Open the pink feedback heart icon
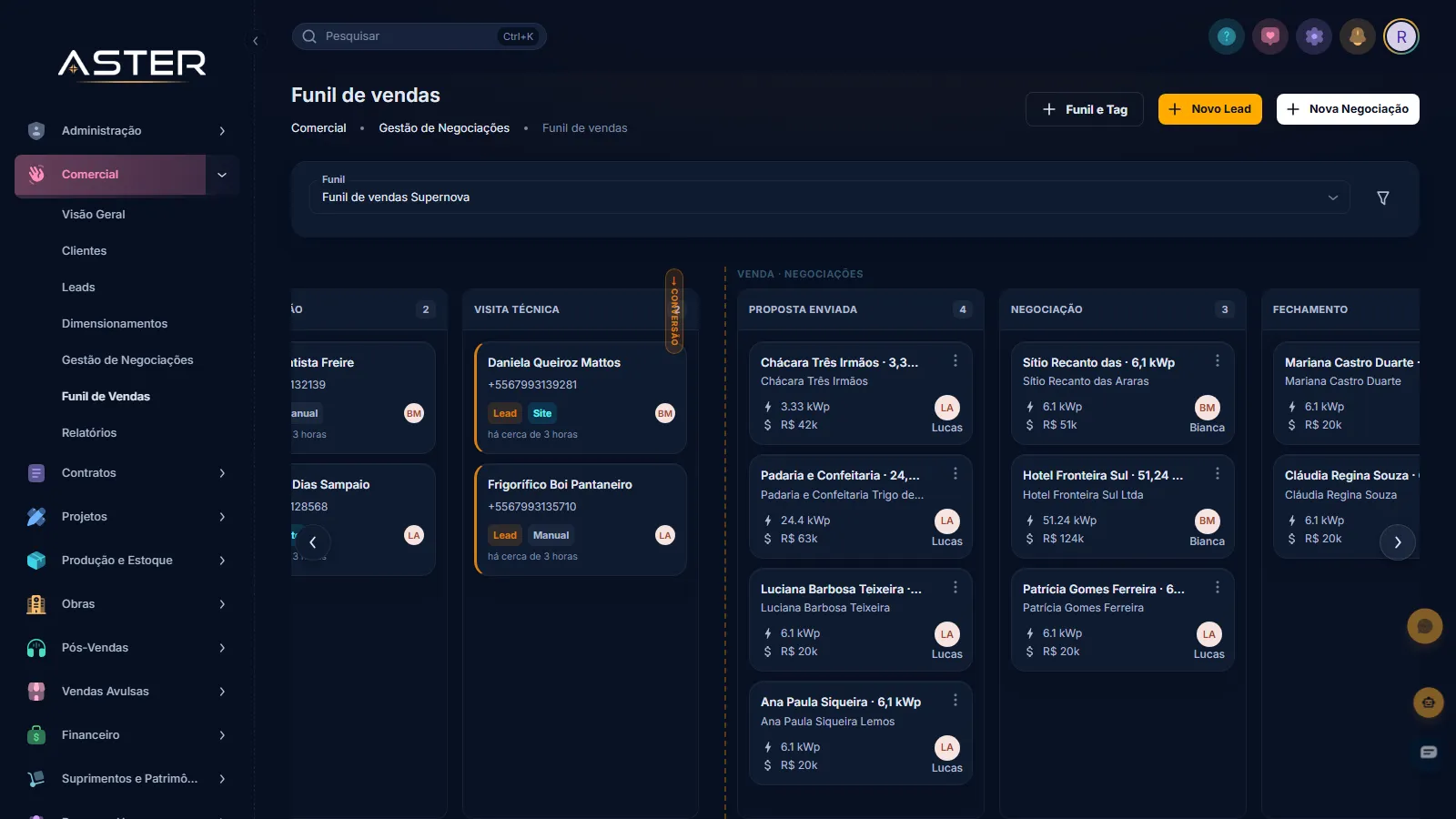Image resolution: width=1456 pixels, height=819 pixels. [1270, 36]
